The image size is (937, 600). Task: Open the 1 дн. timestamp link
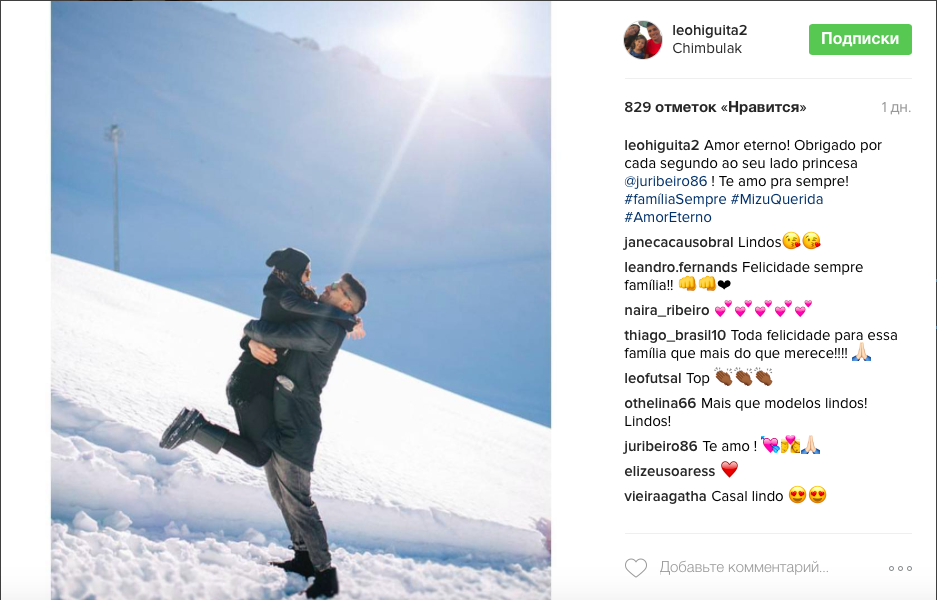tap(896, 108)
